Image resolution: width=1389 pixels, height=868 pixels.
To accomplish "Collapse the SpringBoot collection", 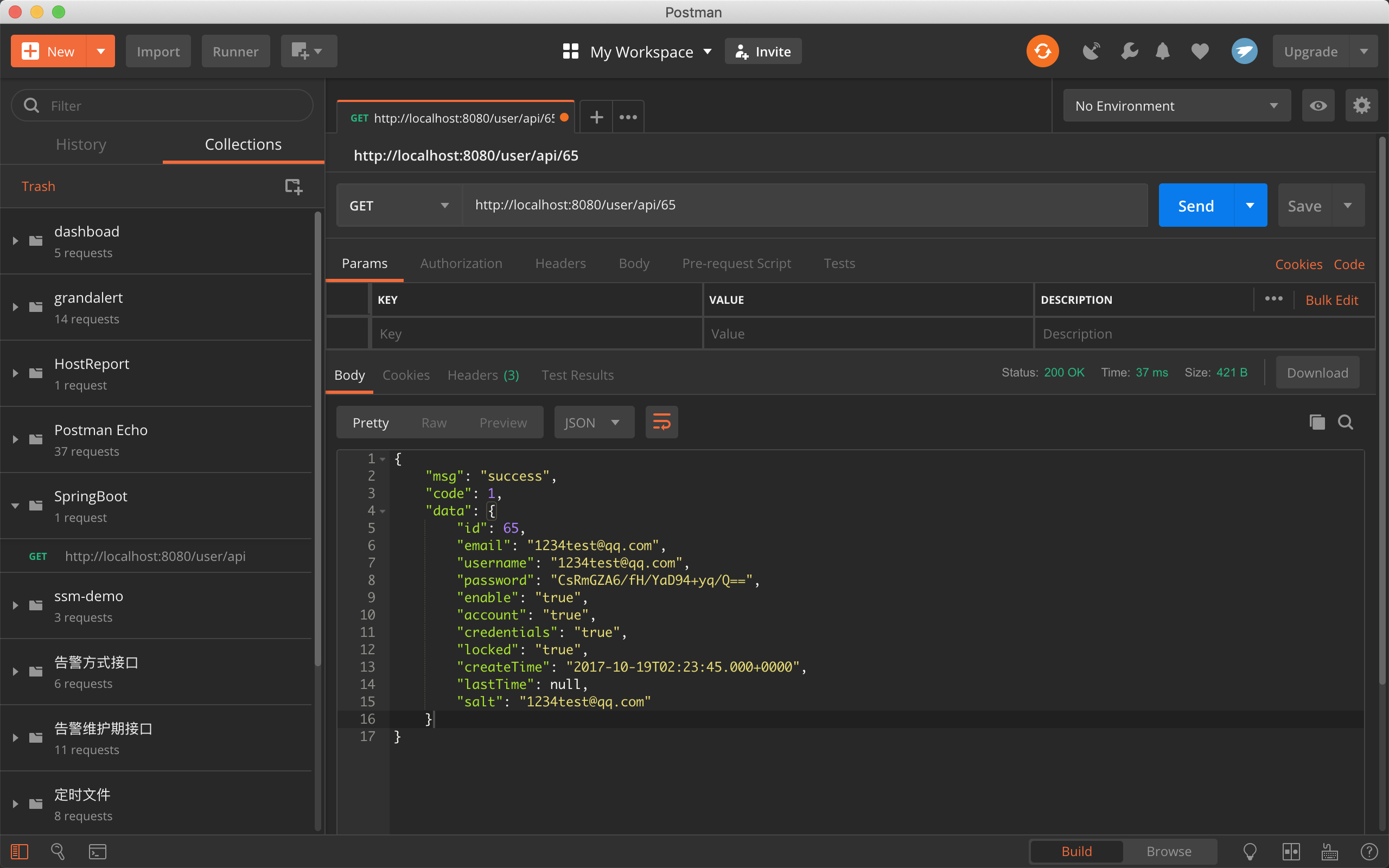I will pyautogui.click(x=14, y=505).
